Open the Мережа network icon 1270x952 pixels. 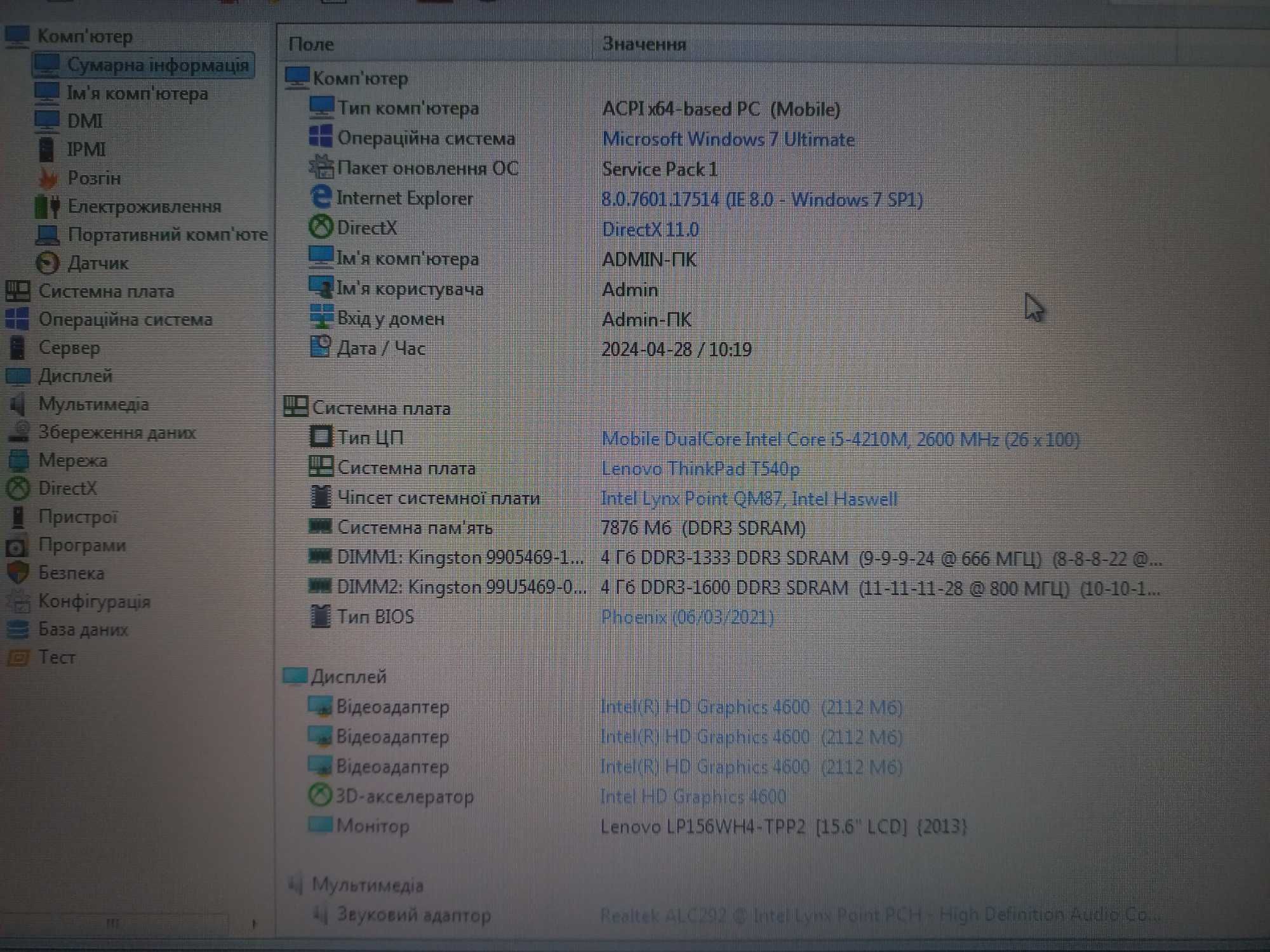point(18,460)
